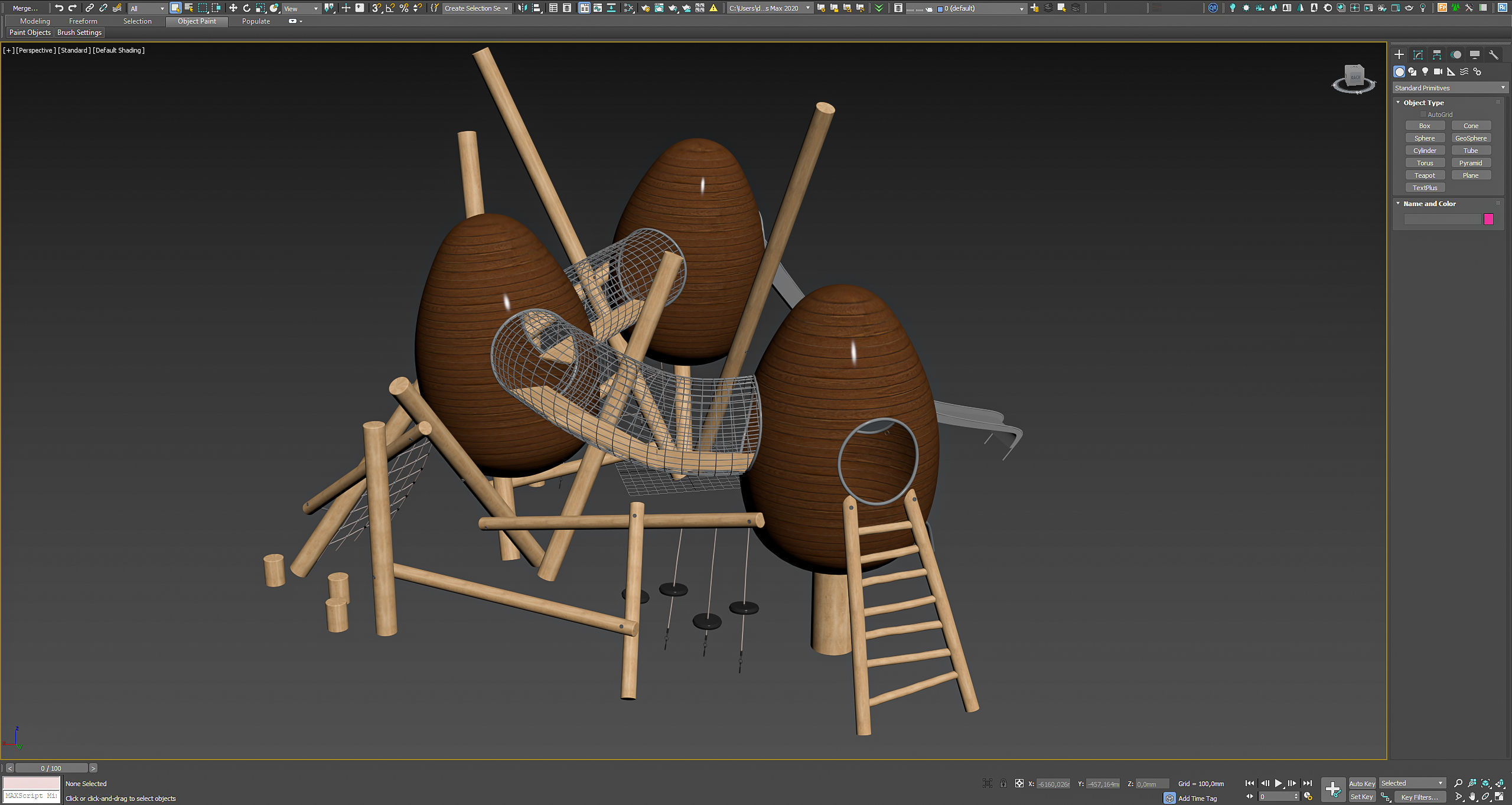Play the animation
Screen dimensions: 1512x805
tap(1278, 783)
